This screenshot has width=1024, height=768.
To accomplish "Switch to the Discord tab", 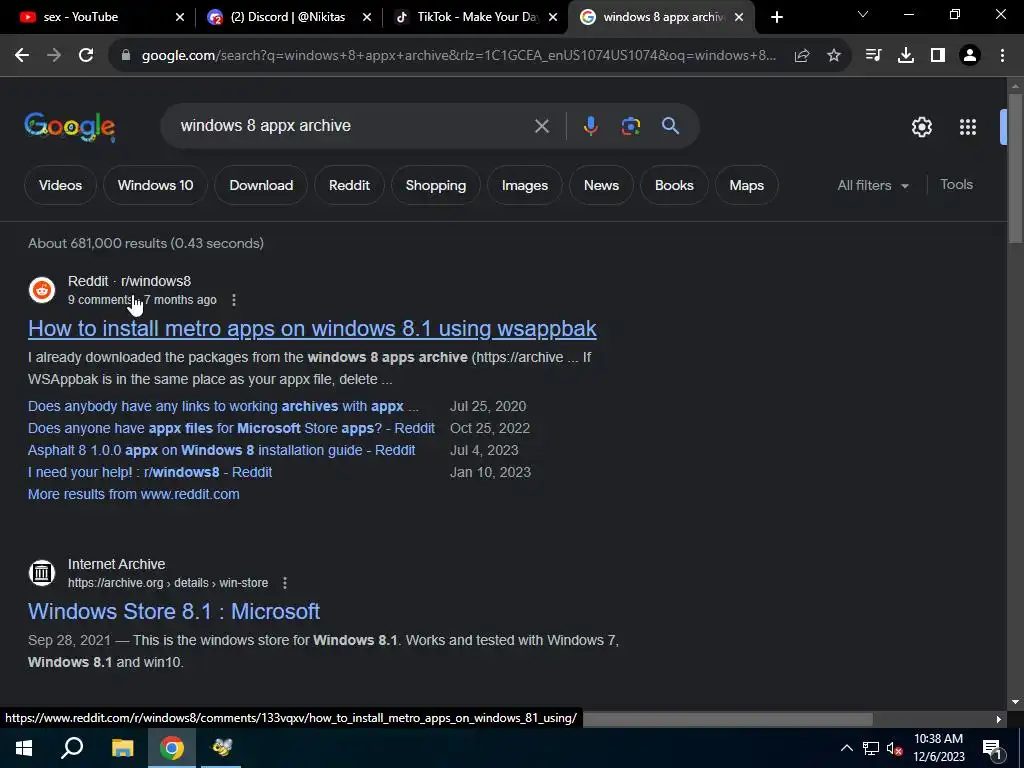I will [287, 17].
